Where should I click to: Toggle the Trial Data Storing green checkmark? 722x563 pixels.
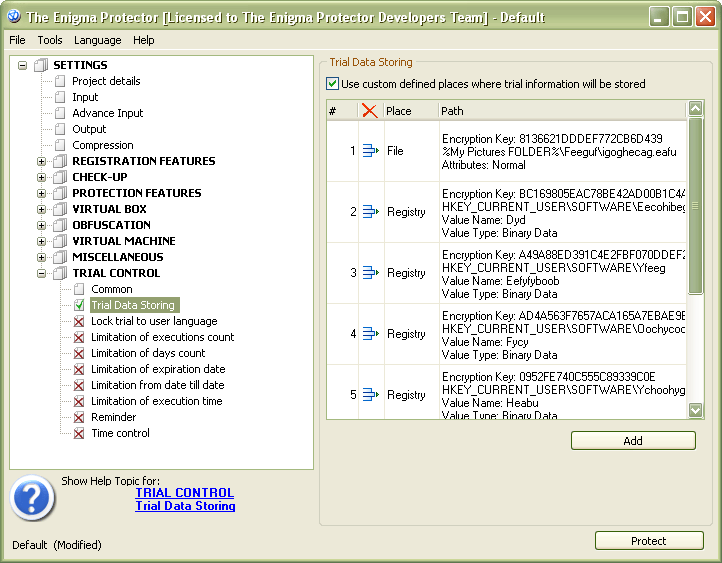(x=79, y=305)
